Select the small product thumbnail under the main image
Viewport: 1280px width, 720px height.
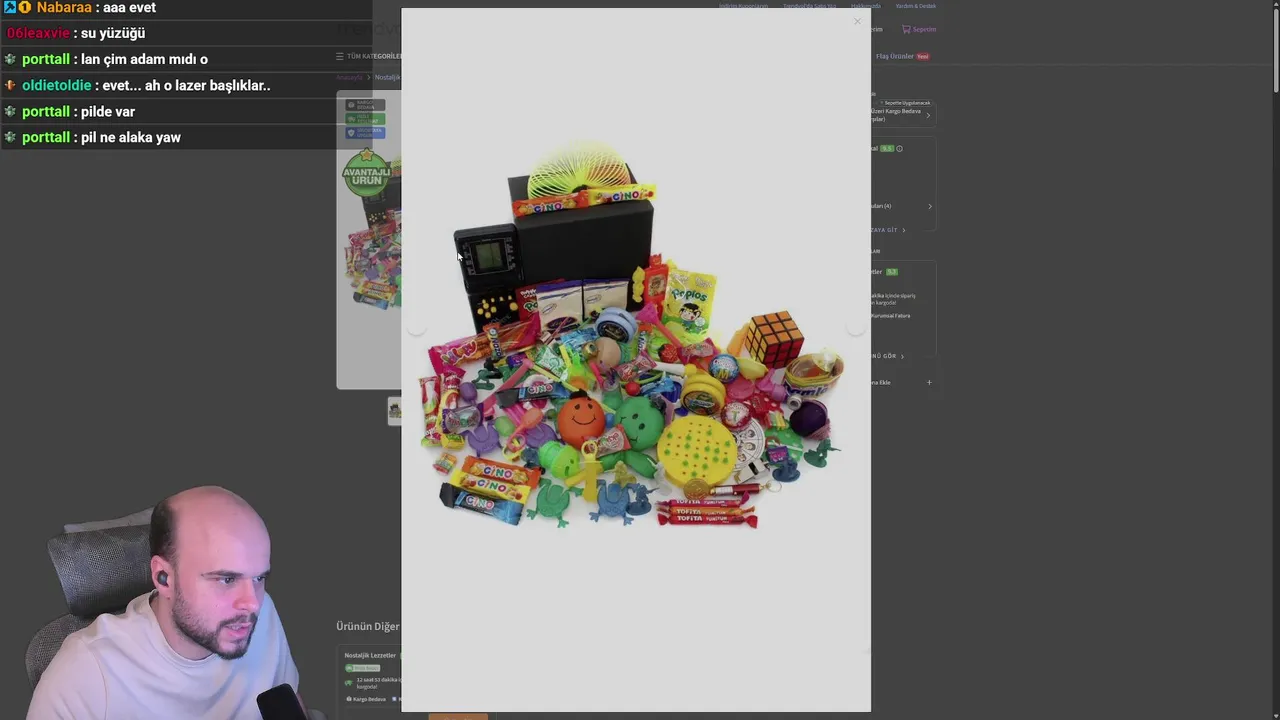tap(395, 410)
